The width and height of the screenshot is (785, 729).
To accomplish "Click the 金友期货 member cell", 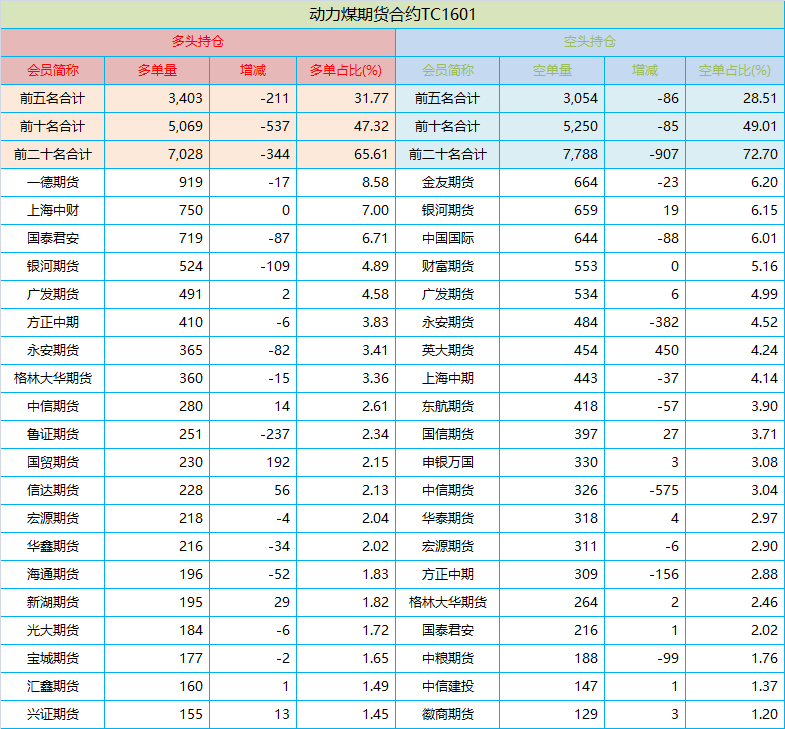I will click(x=448, y=182).
